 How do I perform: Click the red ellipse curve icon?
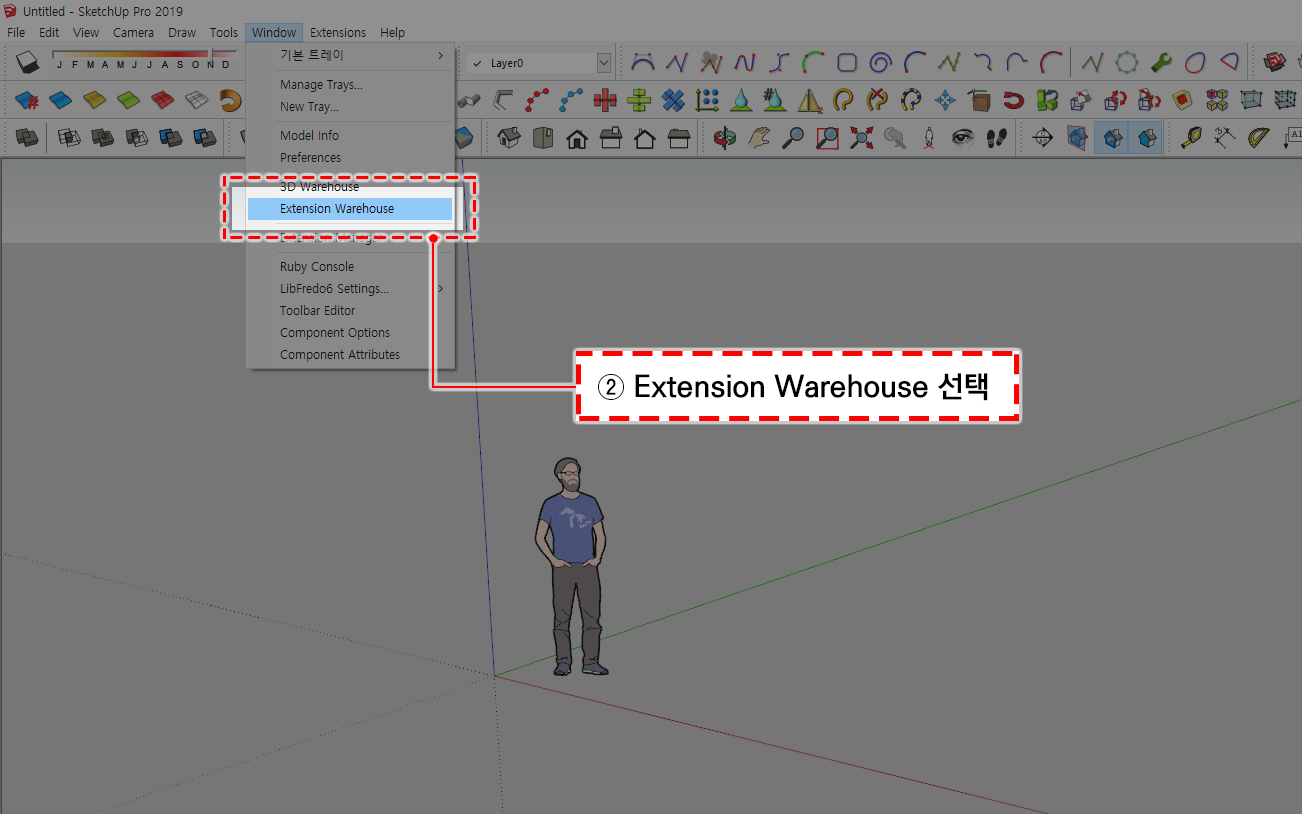[1195, 62]
